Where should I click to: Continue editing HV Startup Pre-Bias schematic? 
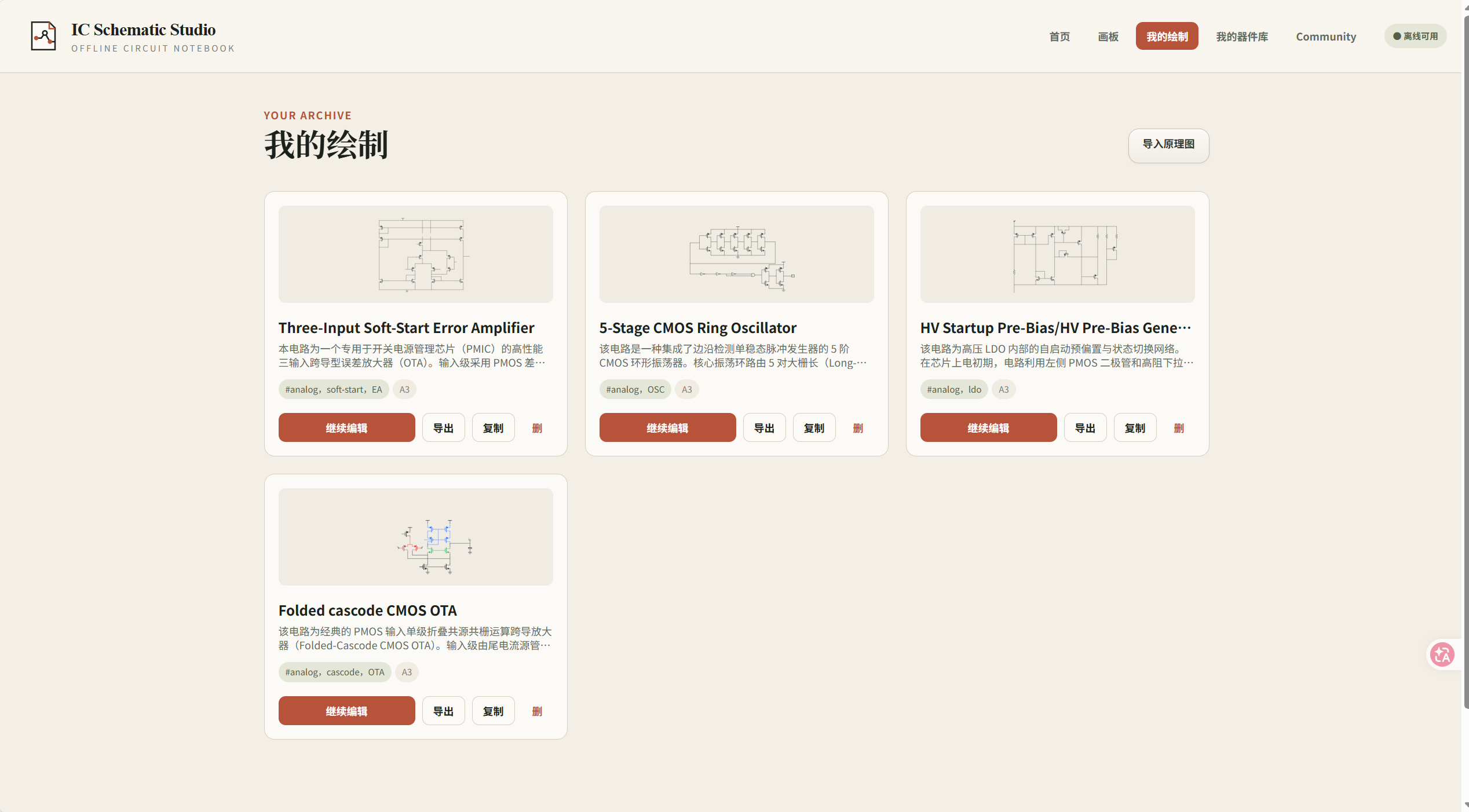(988, 428)
